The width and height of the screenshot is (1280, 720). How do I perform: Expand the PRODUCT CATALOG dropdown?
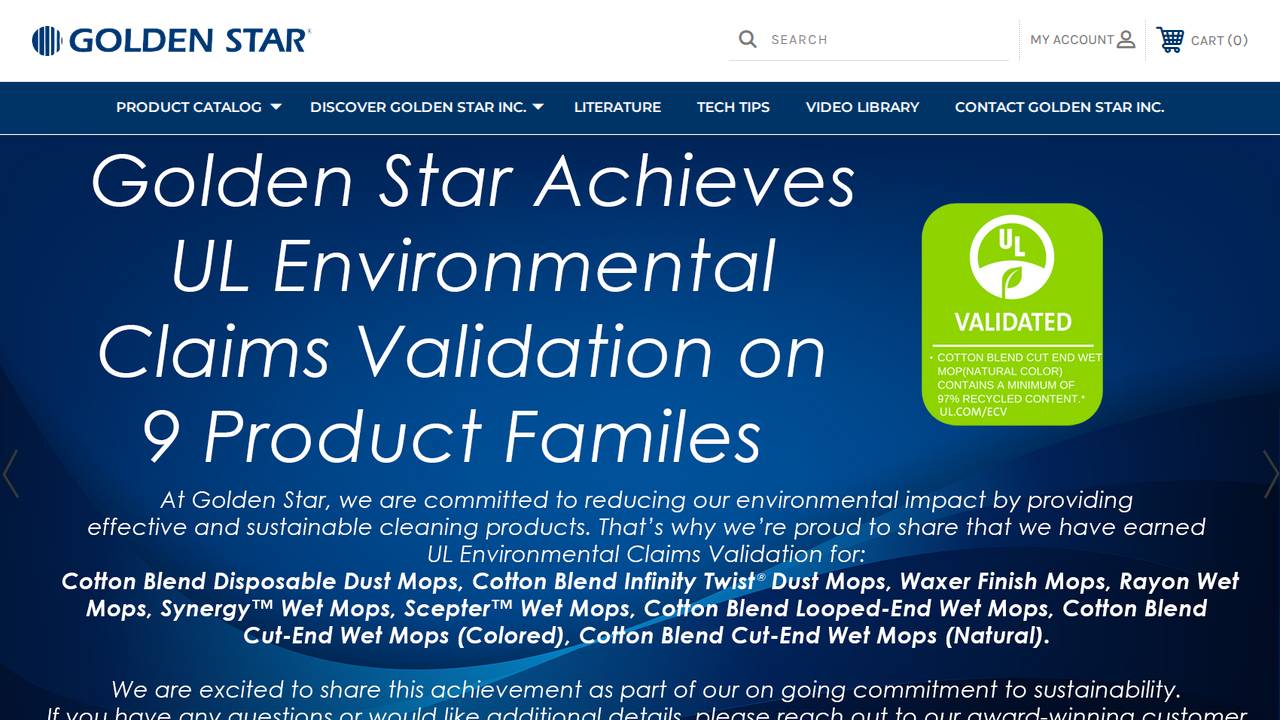click(189, 107)
